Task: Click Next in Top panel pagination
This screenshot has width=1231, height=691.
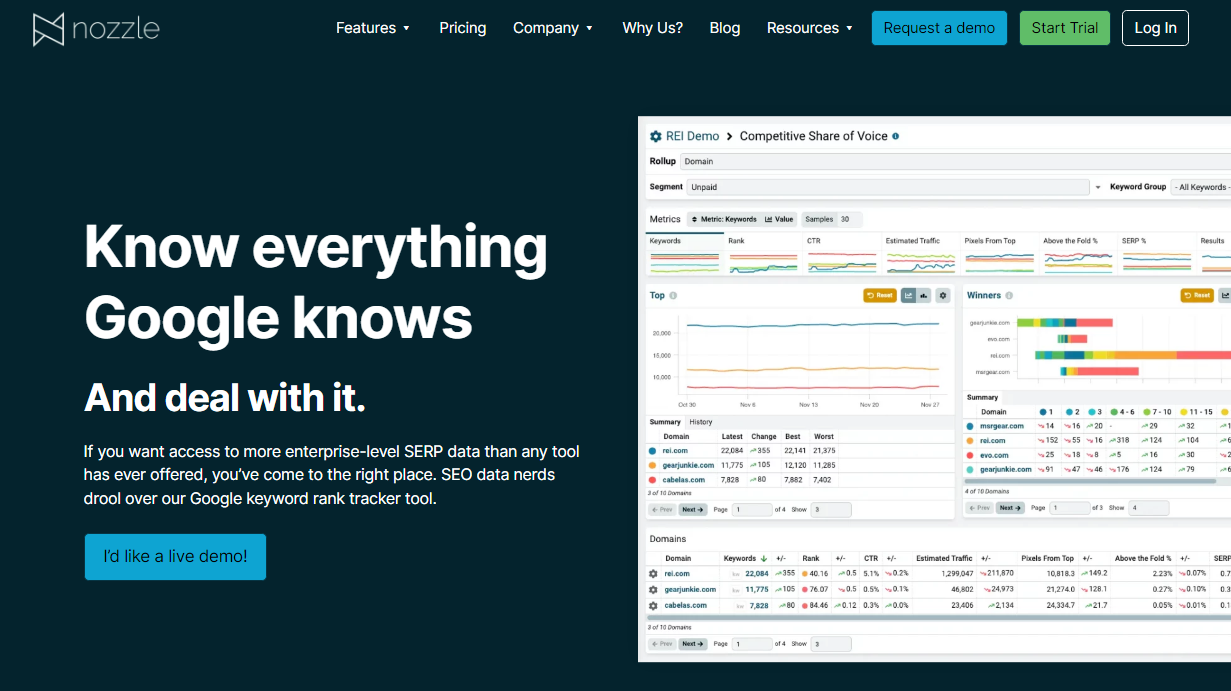Action: coord(693,509)
